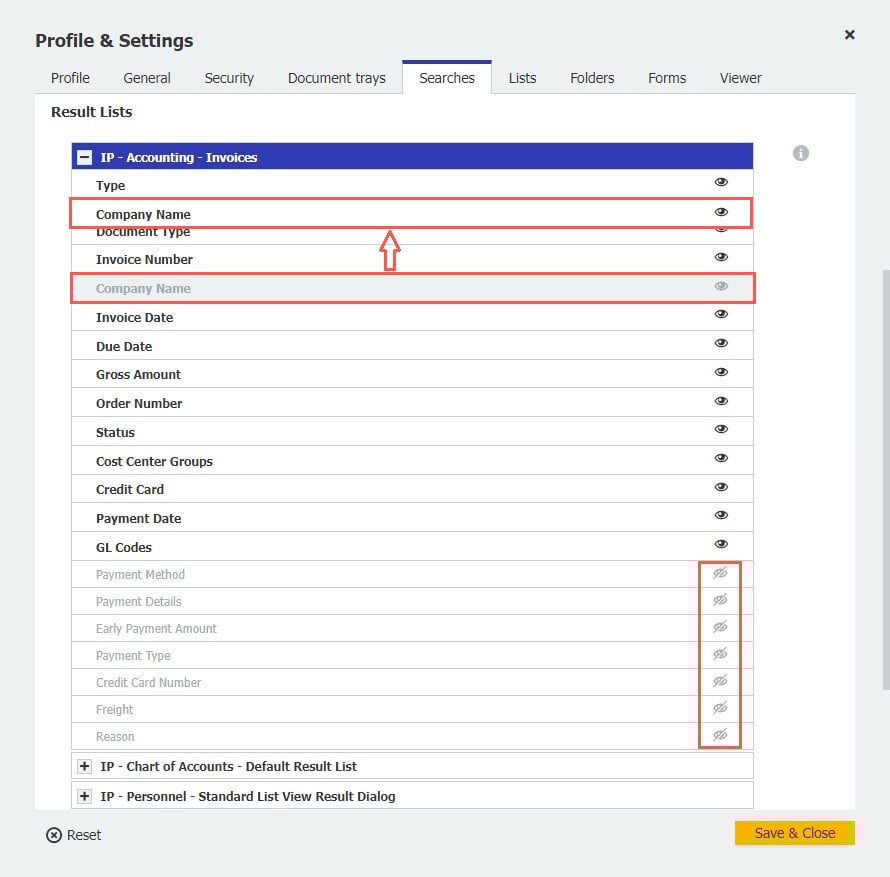Hide the Type column using eye icon
This screenshot has height=877, width=890.
[721, 182]
